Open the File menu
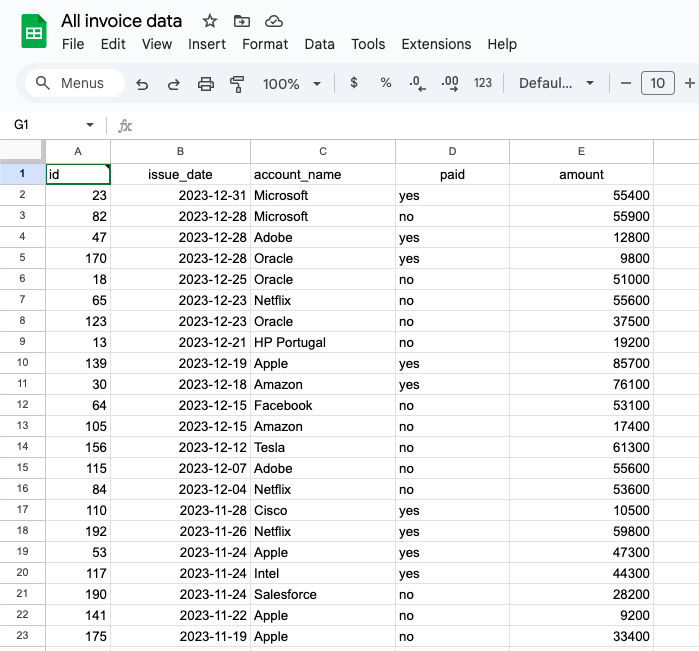This screenshot has width=699, height=651. [73, 44]
